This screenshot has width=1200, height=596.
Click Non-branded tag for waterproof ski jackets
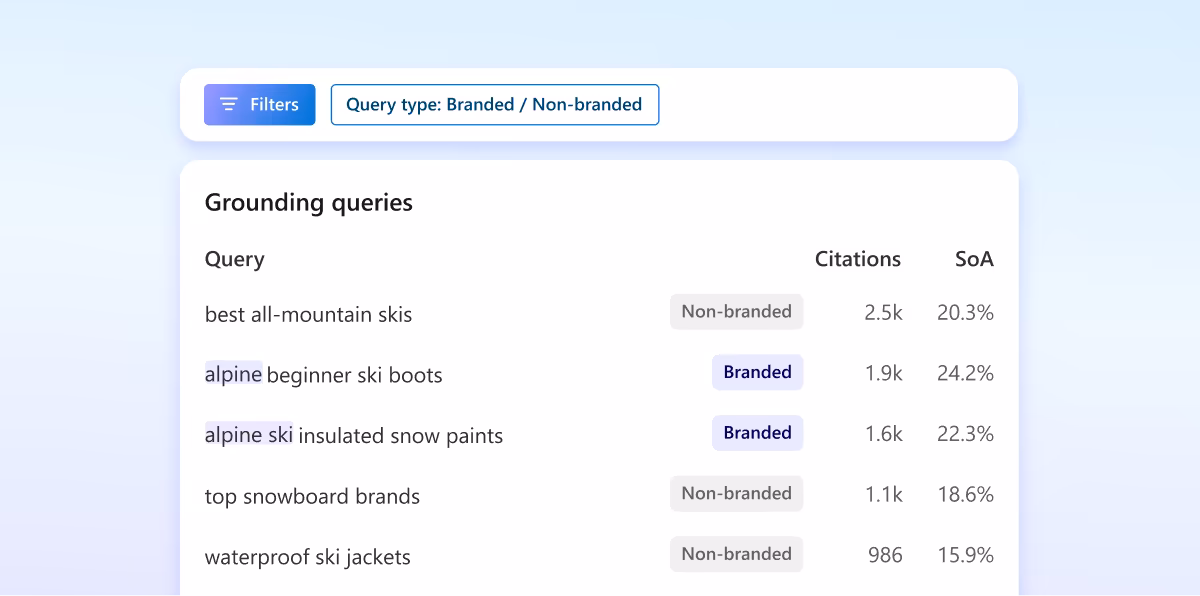(737, 554)
